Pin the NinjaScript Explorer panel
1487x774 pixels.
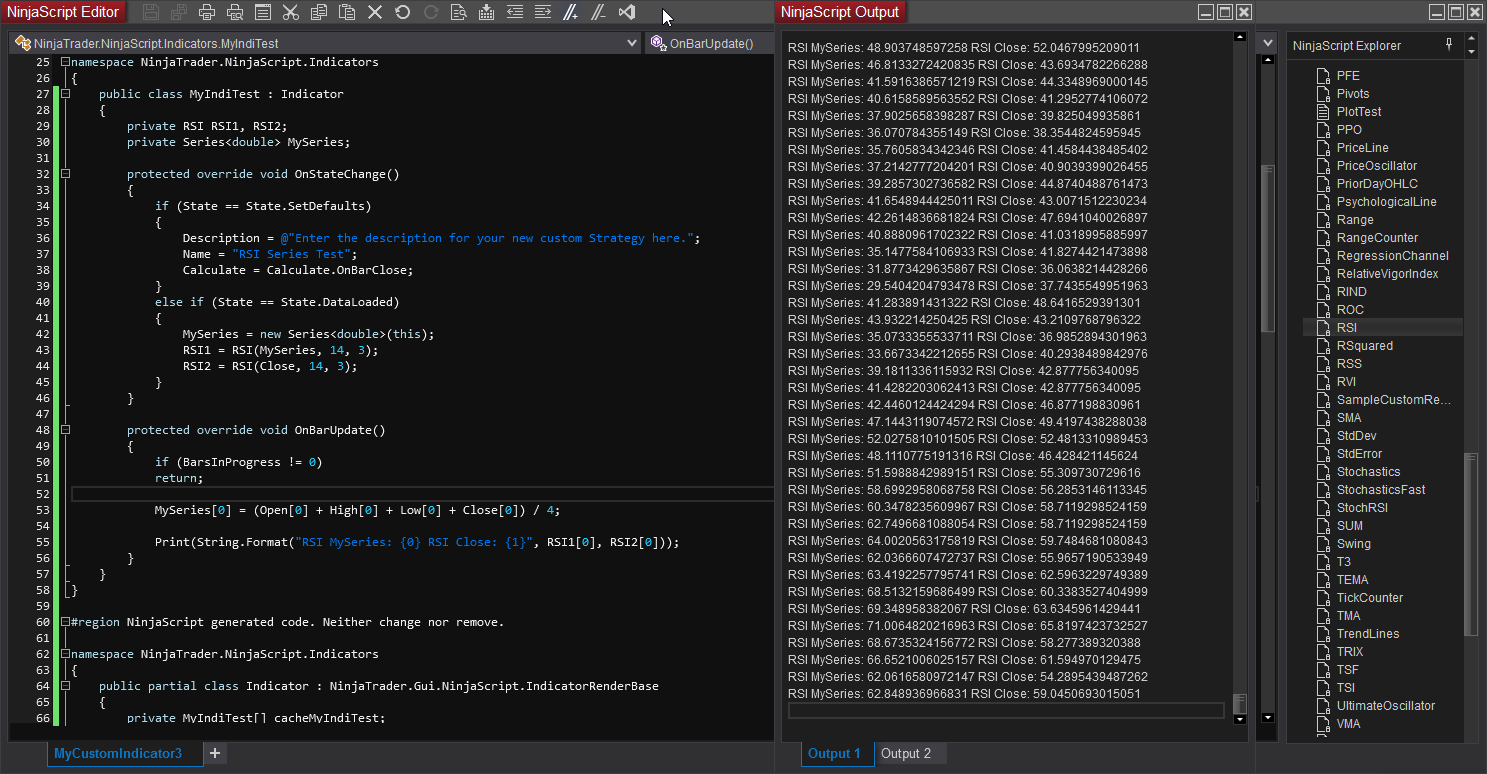1450,45
